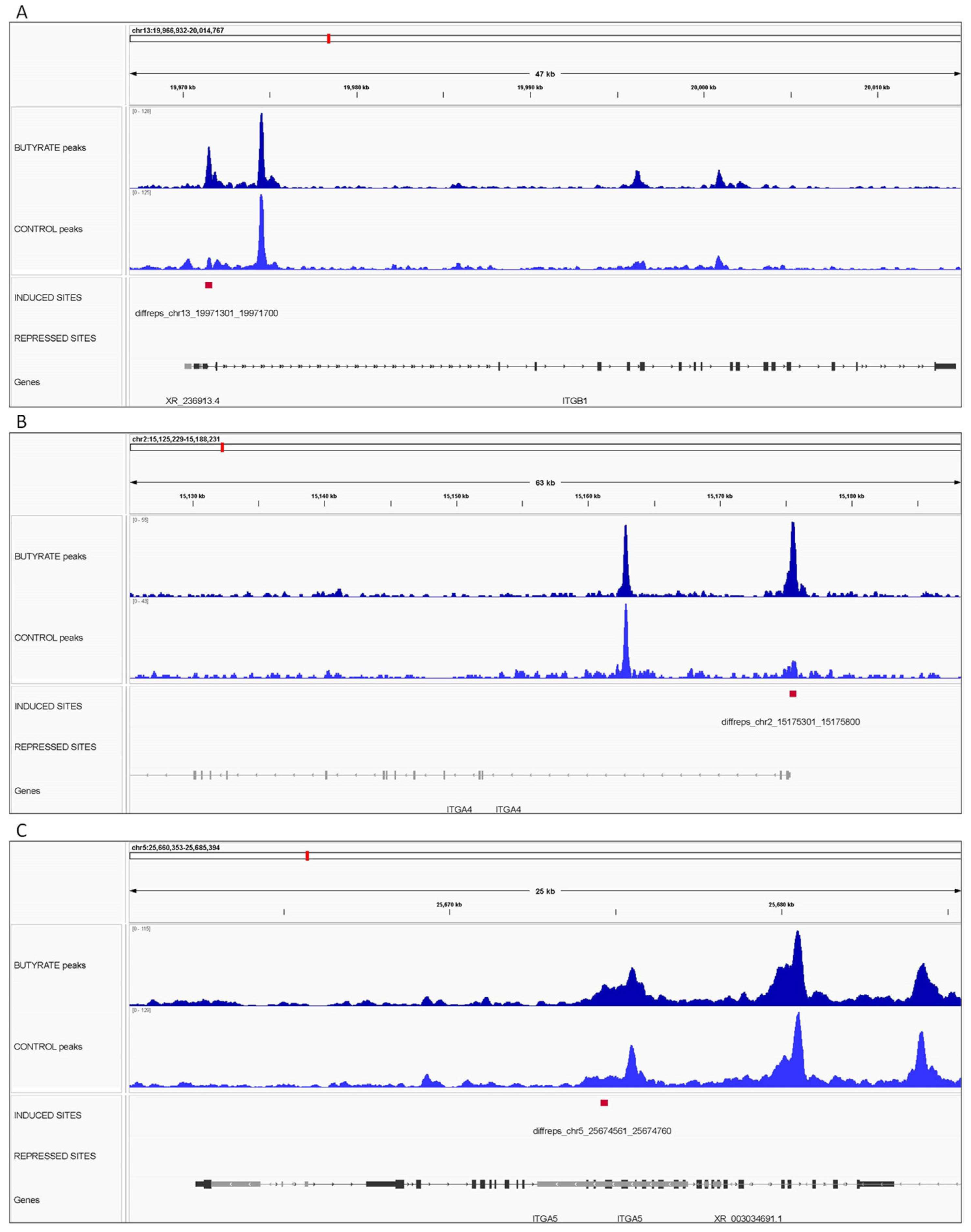Click red chromosome position indicator in panel A
This screenshot has width=971, height=1232.
(329, 39)
